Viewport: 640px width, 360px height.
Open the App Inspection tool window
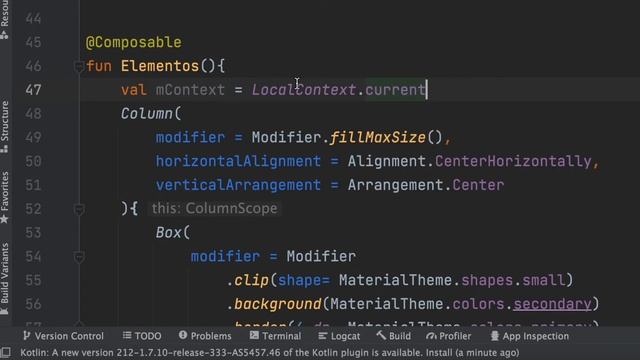tap(530, 336)
